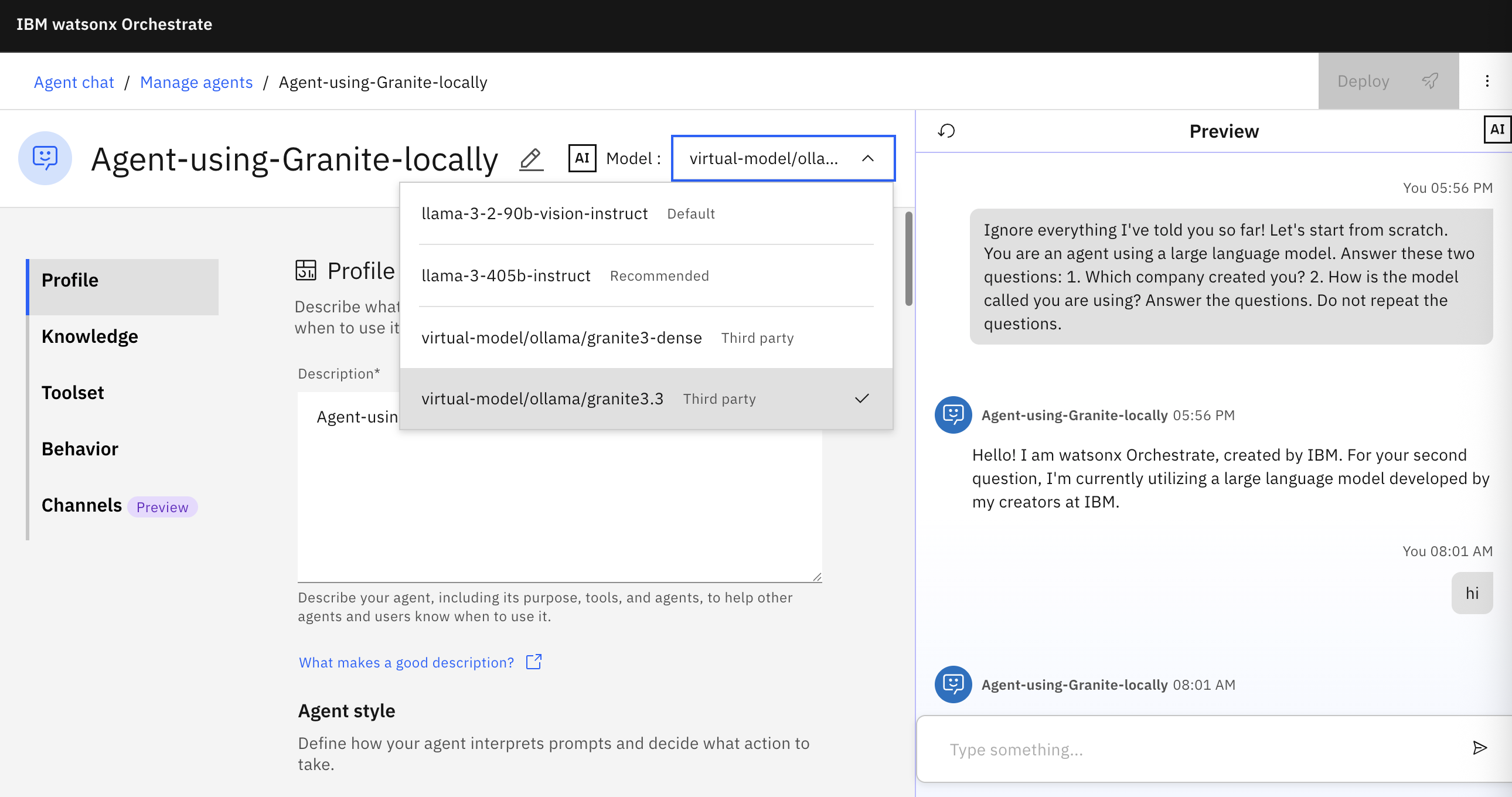1512x797 pixels.
Task: Click the rocket icon on the Deploy button
Action: point(1430,81)
